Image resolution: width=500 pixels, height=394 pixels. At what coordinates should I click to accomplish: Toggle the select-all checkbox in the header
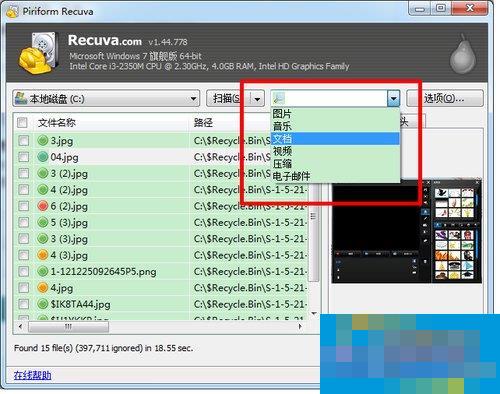tap(22, 123)
